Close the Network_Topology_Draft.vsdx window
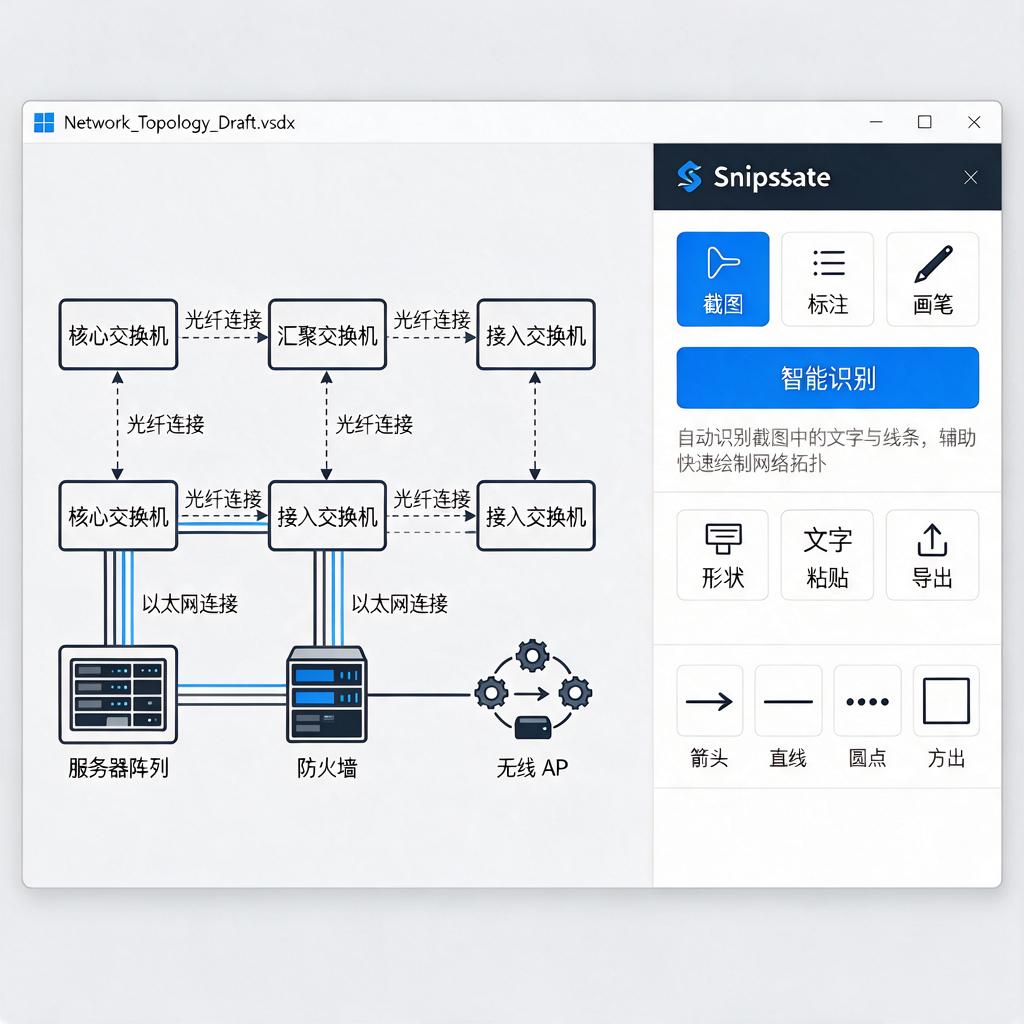The height and width of the screenshot is (1024, 1024). point(974,122)
